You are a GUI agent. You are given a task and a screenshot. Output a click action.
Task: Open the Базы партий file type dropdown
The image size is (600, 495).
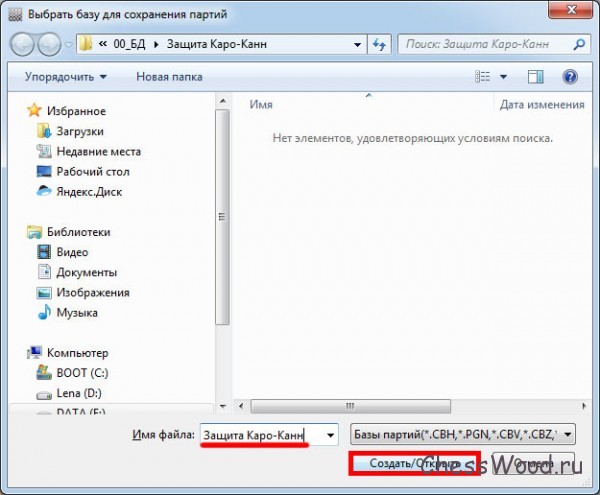click(463, 434)
